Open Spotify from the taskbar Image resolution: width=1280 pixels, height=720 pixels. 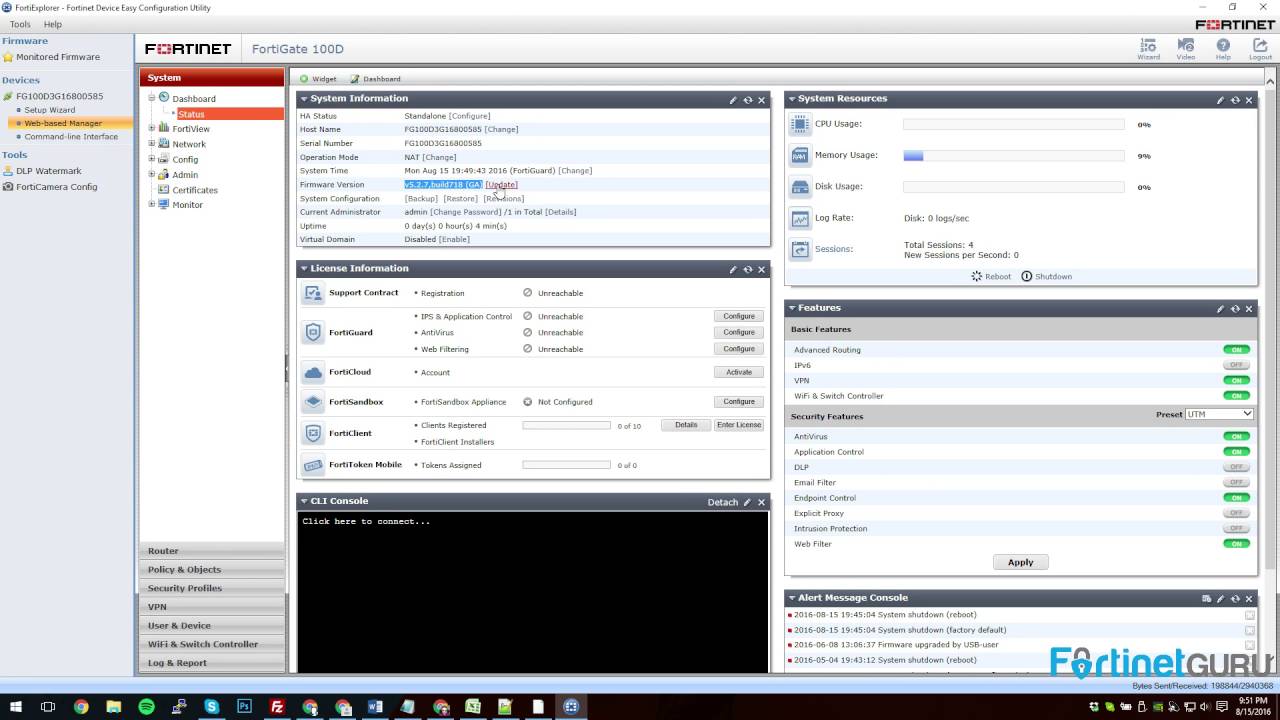(147, 707)
